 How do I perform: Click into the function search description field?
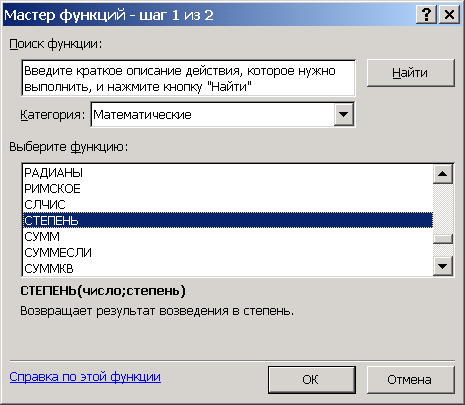pyautogui.click(x=188, y=78)
